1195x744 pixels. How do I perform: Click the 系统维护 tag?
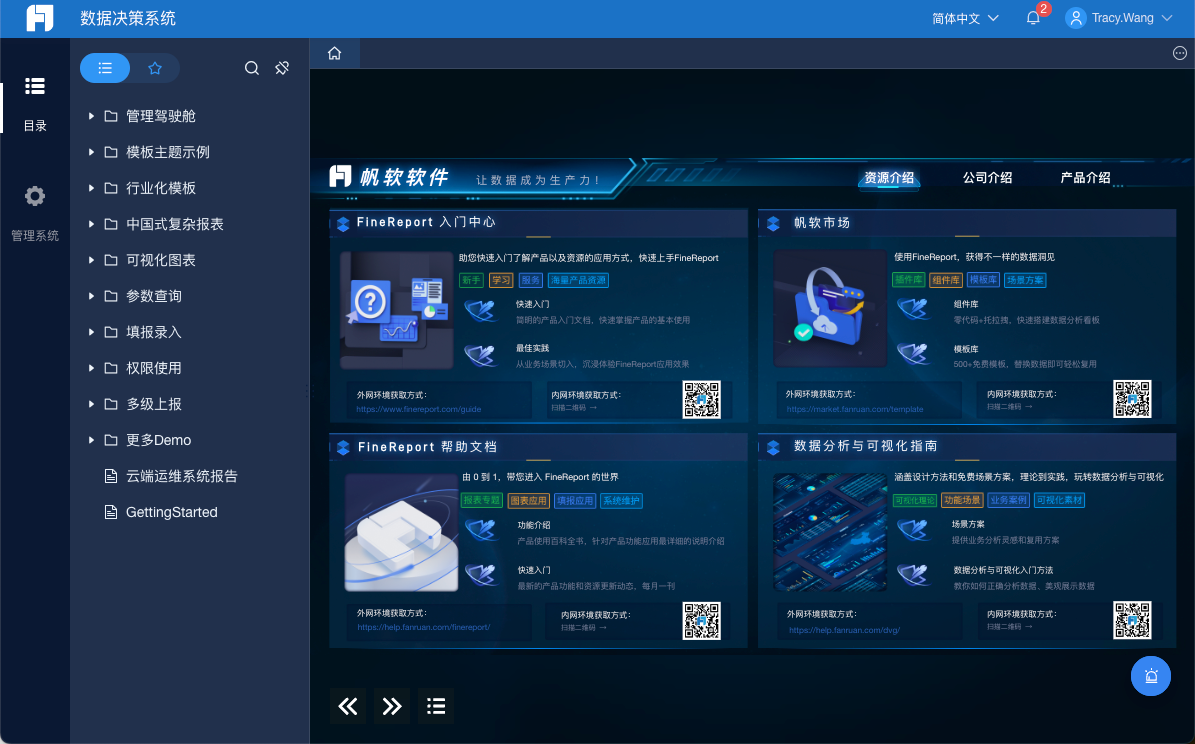coord(621,501)
